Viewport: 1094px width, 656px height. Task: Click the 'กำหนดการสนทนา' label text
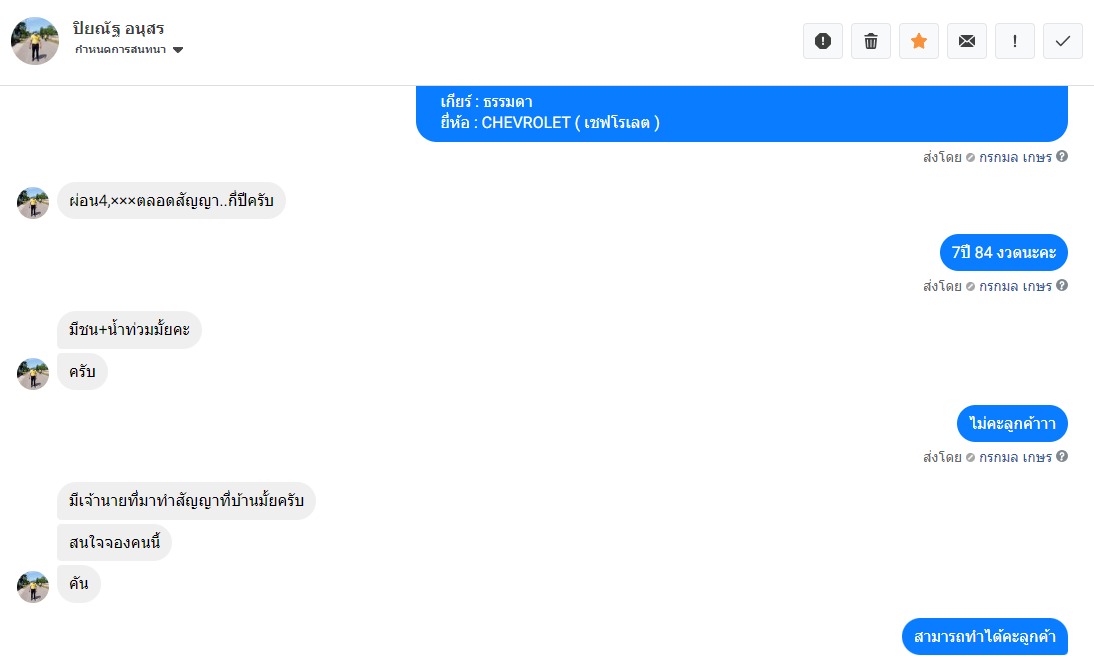coord(120,50)
